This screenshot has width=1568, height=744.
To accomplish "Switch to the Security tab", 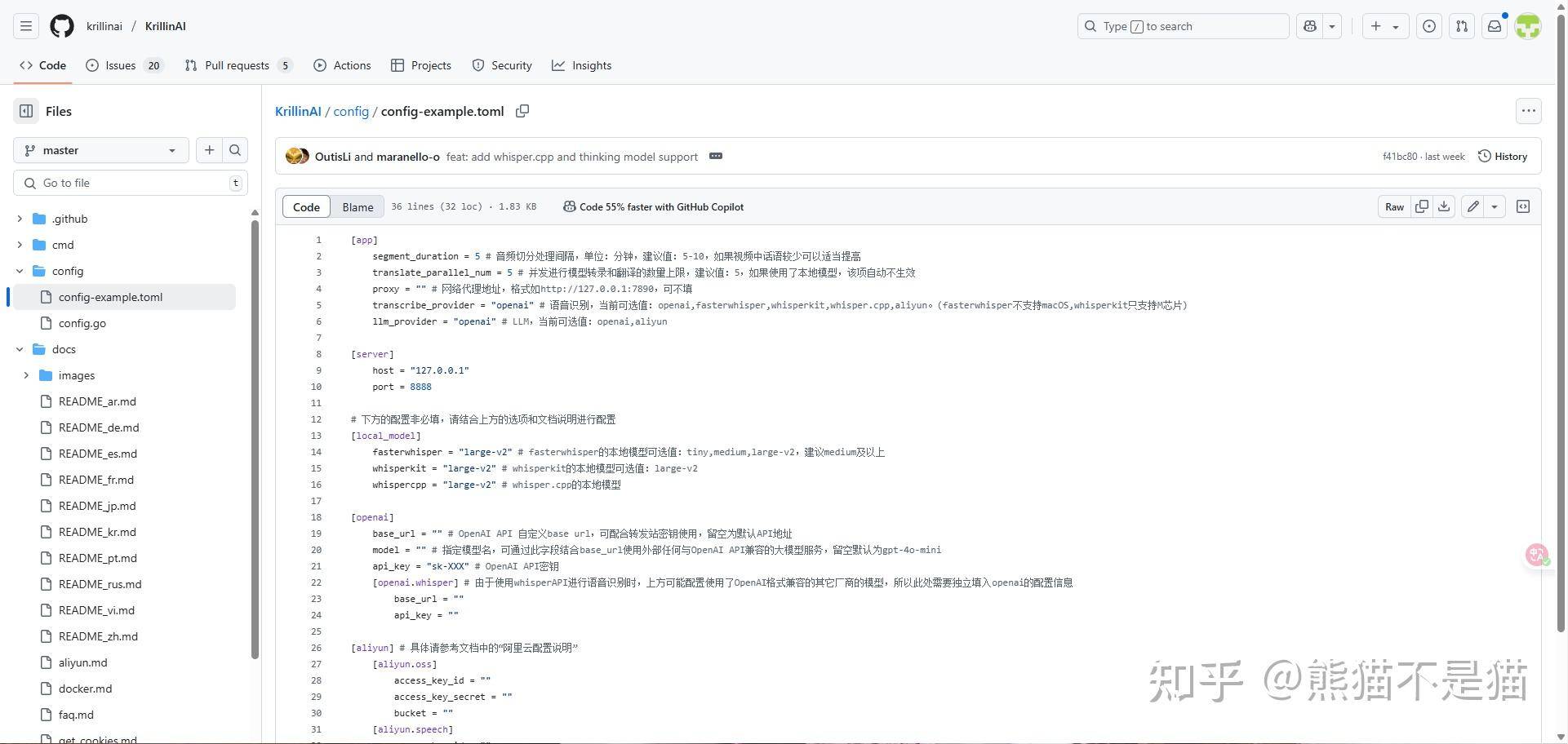I will 502,65.
